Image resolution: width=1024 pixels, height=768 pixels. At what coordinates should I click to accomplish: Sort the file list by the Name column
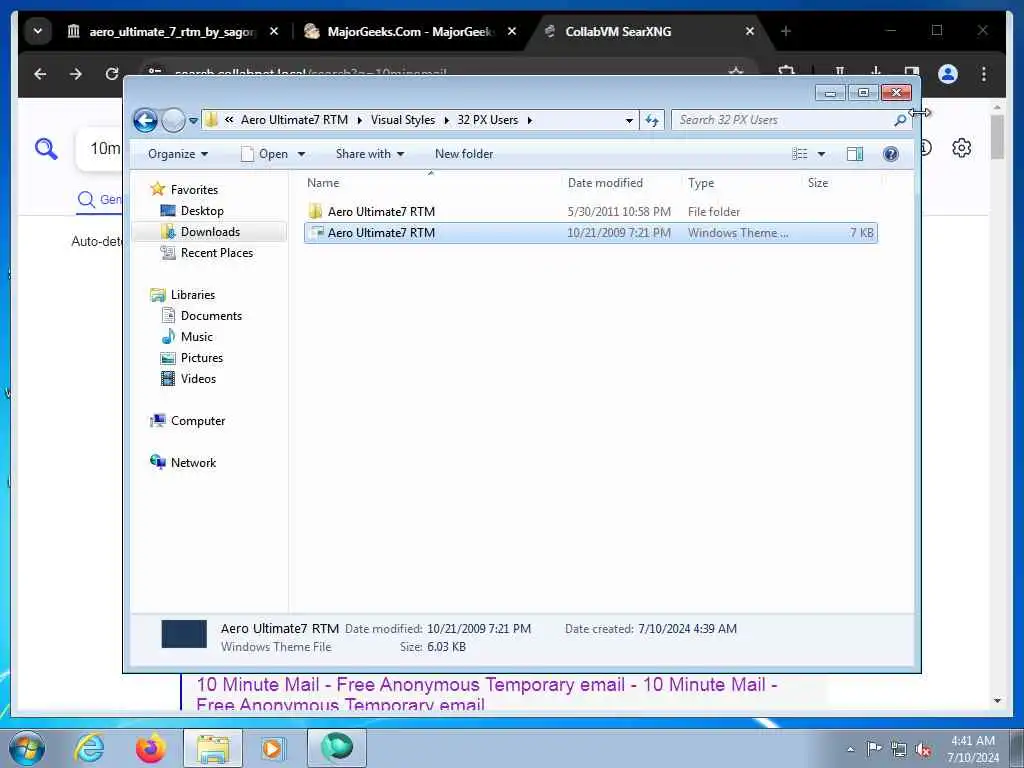[431, 184]
